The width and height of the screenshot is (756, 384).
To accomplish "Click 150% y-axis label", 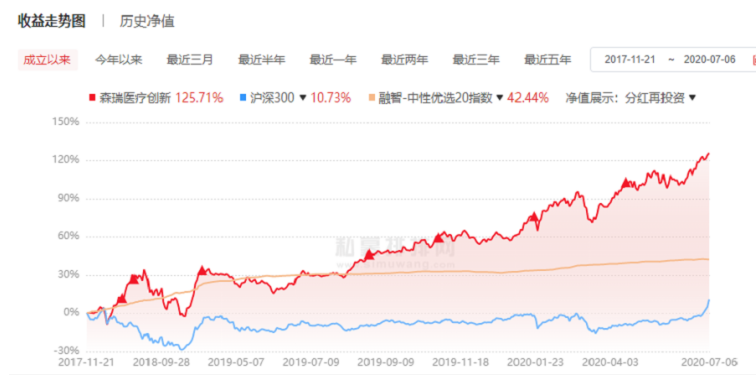I will (66, 122).
